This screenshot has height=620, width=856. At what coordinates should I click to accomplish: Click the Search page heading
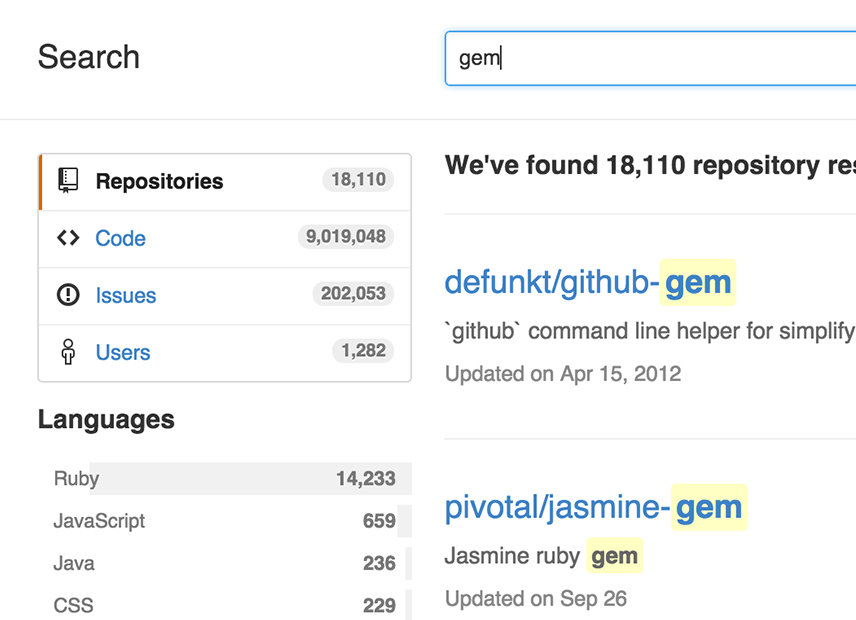(x=88, y=57)
